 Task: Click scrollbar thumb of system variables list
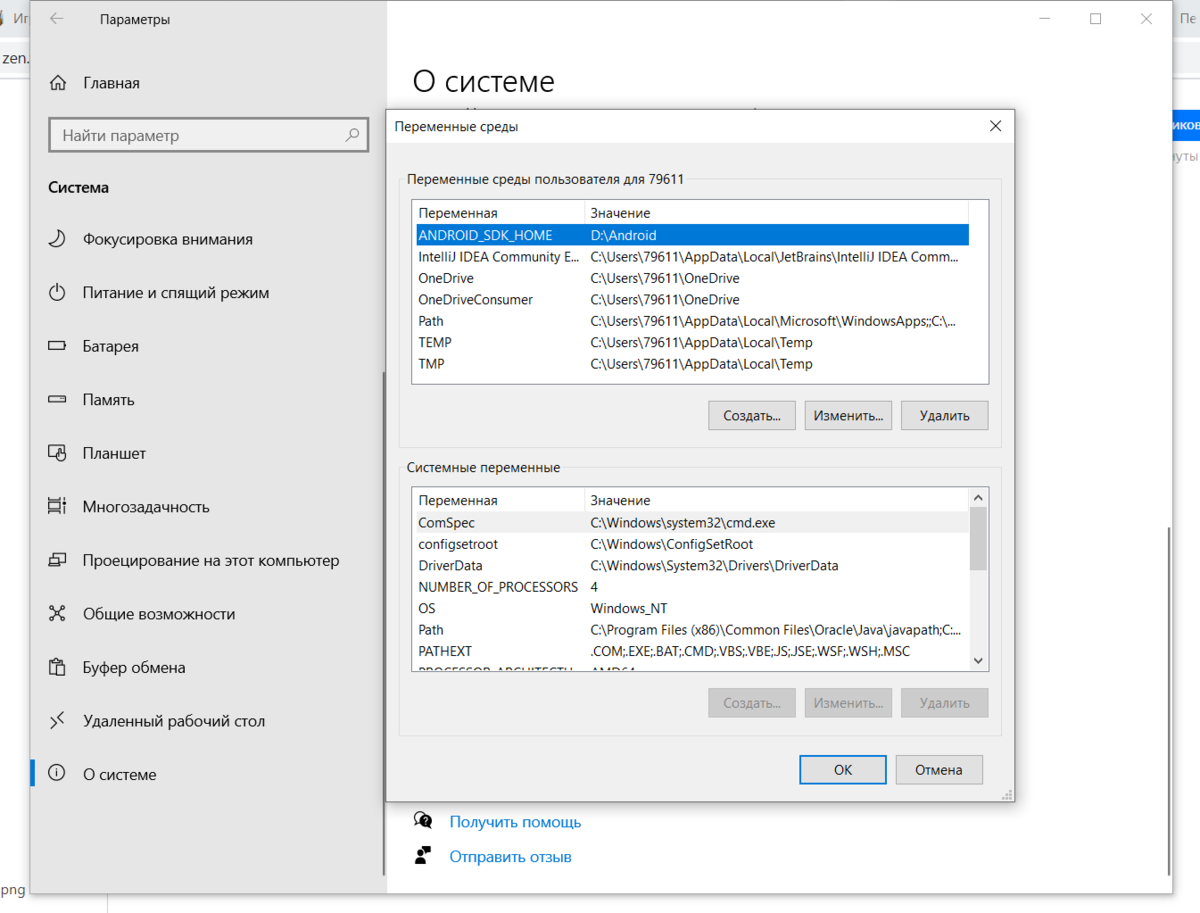[978, 538]
